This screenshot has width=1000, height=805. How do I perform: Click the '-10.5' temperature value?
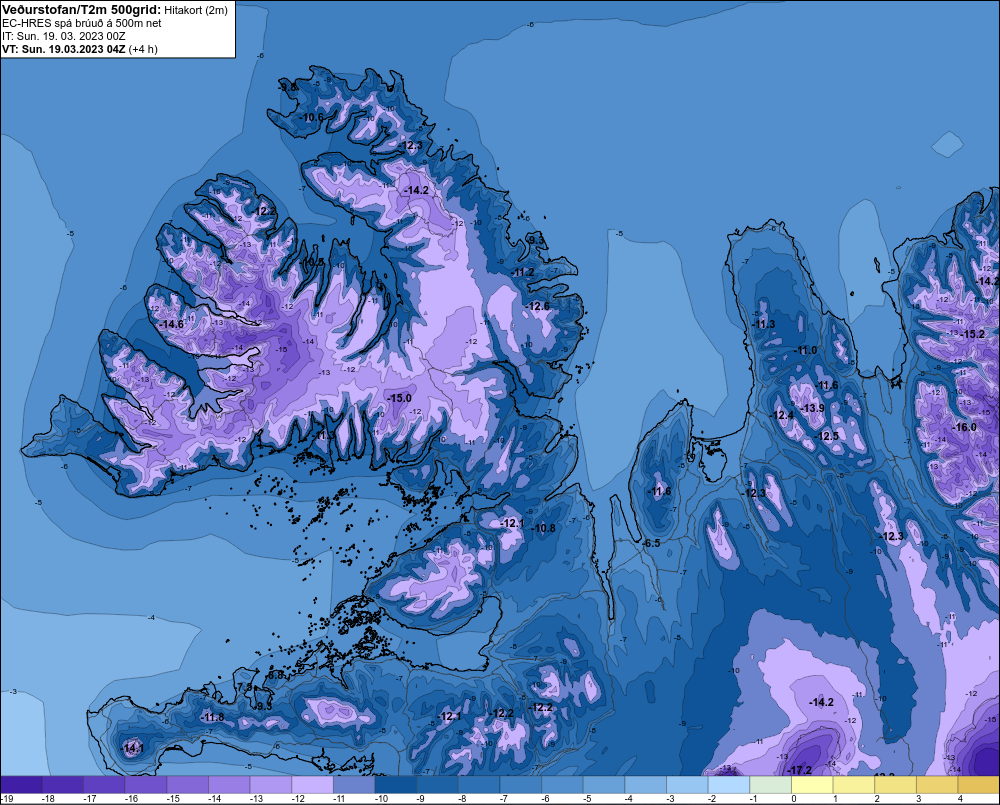312,262
